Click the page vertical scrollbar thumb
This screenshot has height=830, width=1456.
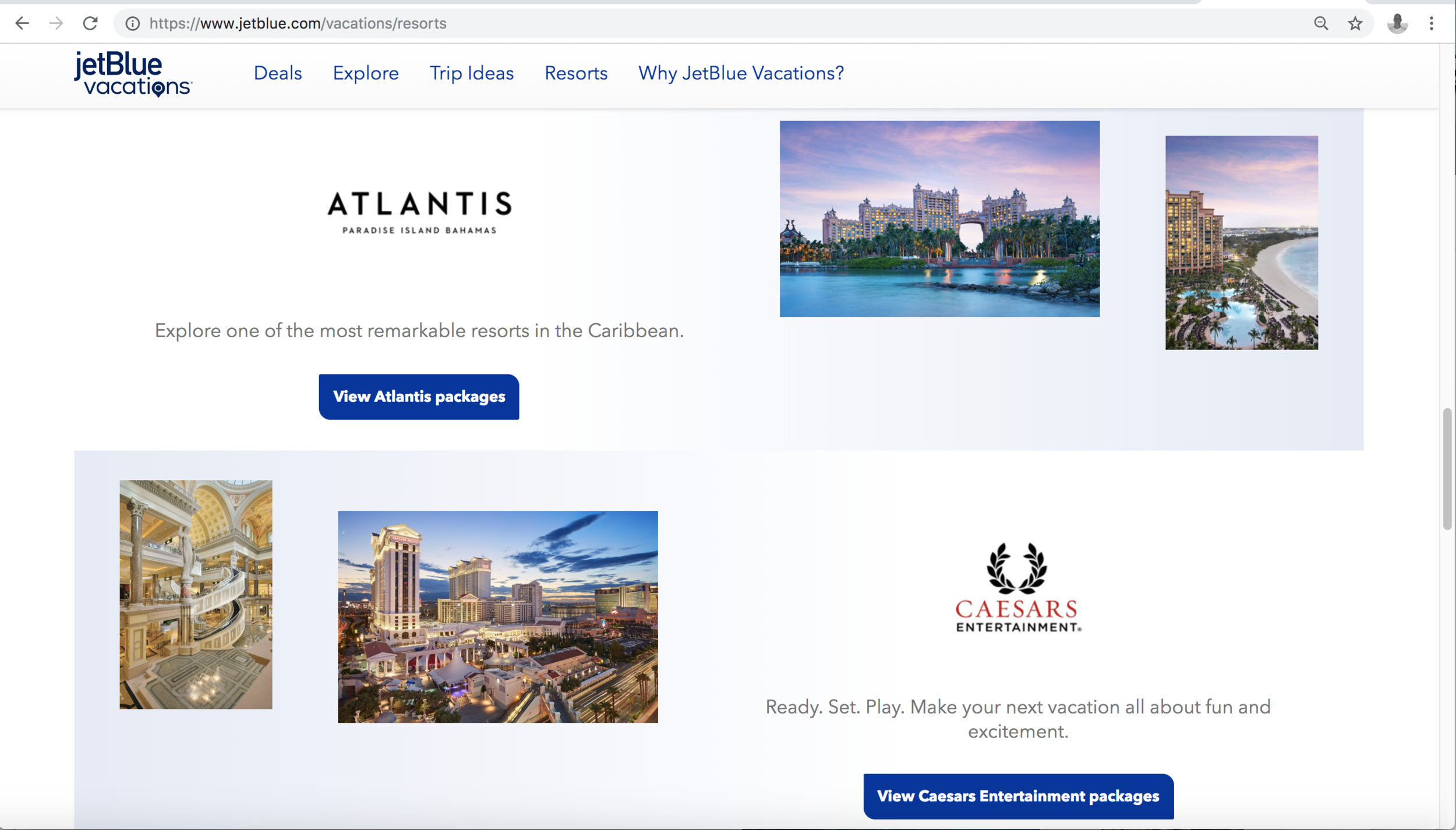(1447, 469)
